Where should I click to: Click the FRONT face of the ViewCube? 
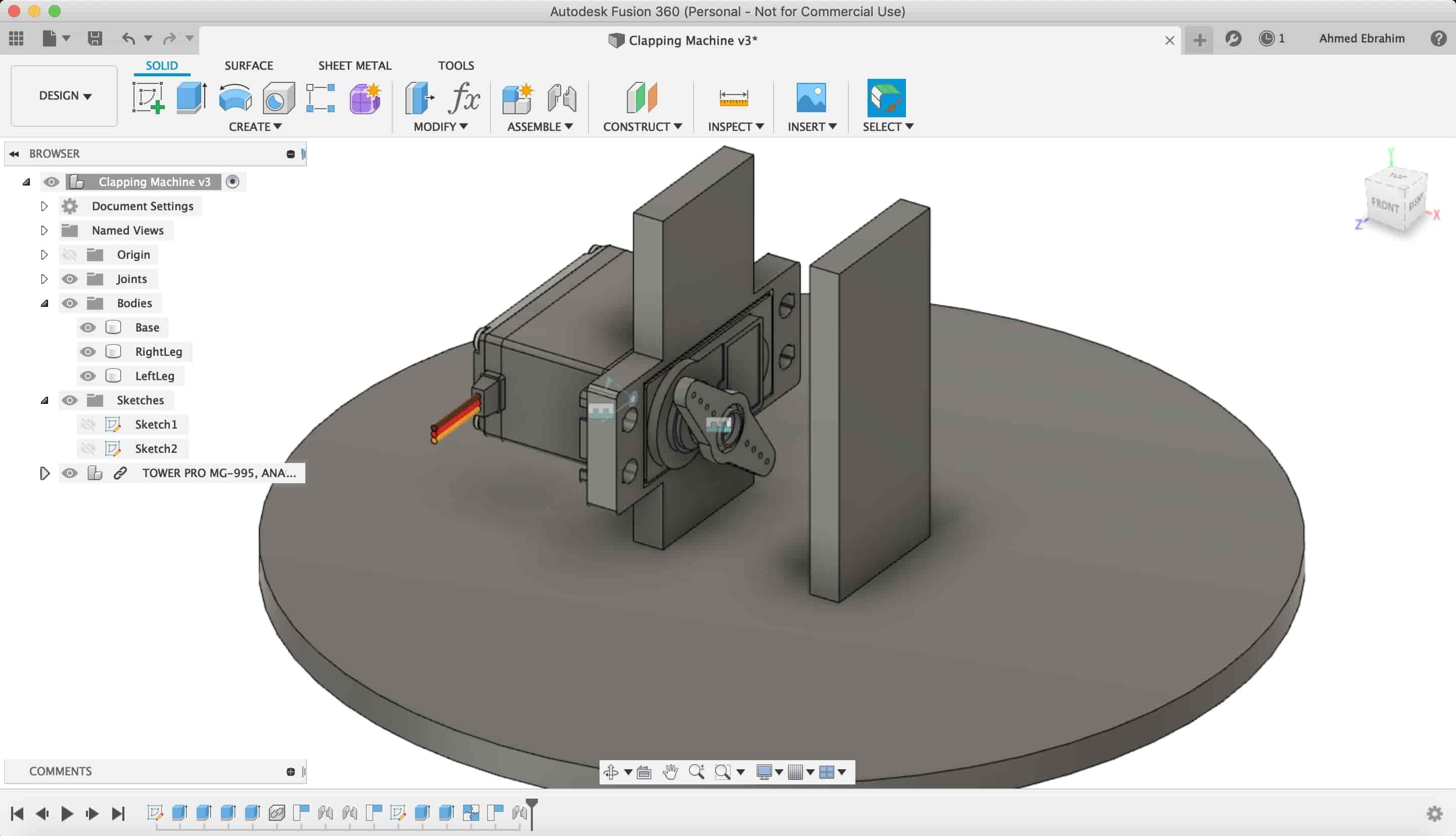click(x=1384, y=204)
